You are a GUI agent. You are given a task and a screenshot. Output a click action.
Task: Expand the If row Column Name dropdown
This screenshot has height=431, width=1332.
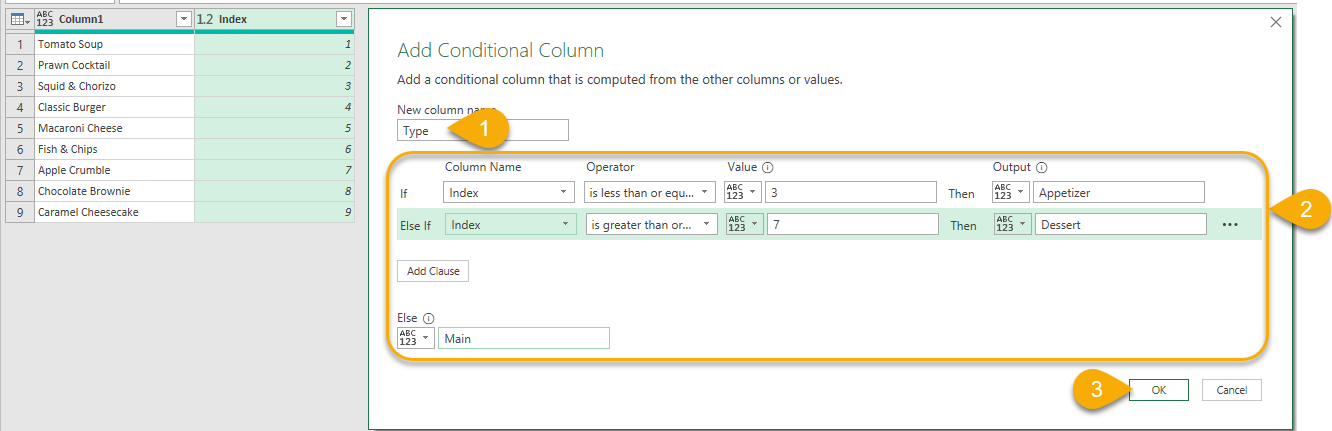click(509, 192)
